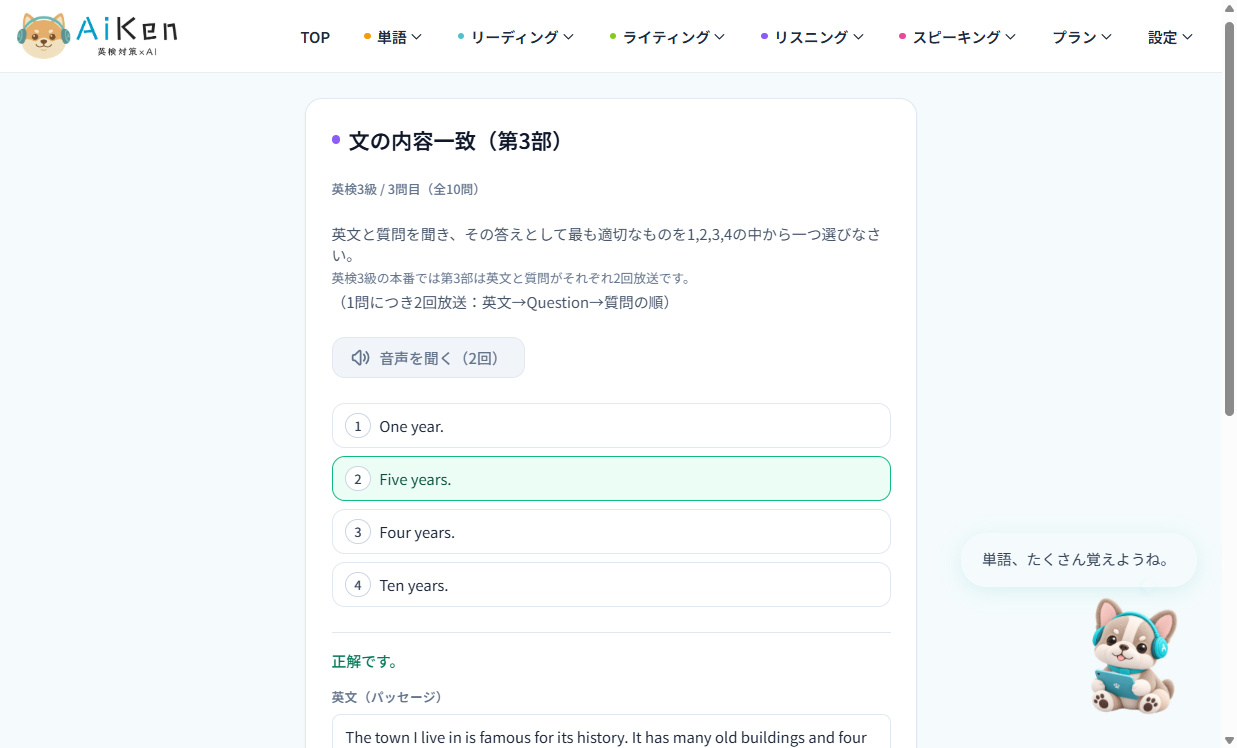Viewport: 1237px width, 748px height.
Task: Go to the TOP page
Action: [x=315, y=37]
